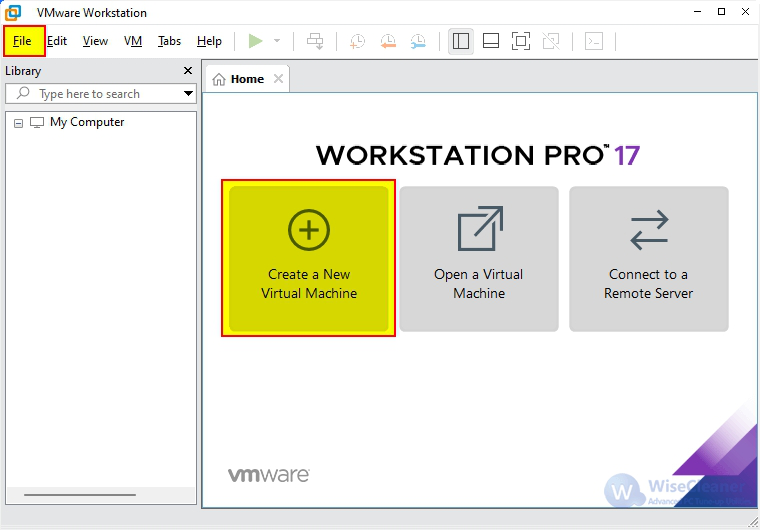Expand the power options dropdown arrow
Image resolution: width=760 pixels, height=530 pixels.
tap(277, 41)
